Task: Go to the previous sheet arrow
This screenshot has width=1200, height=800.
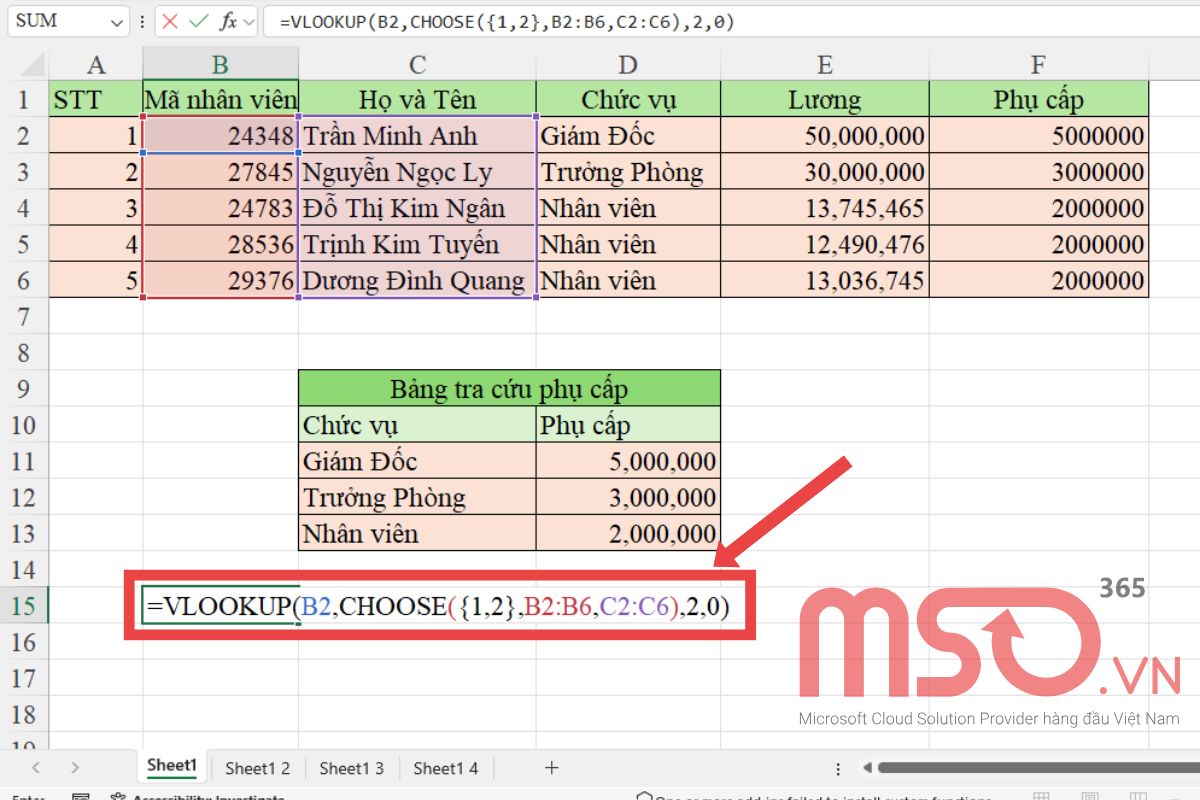Action: click(36, 768)
